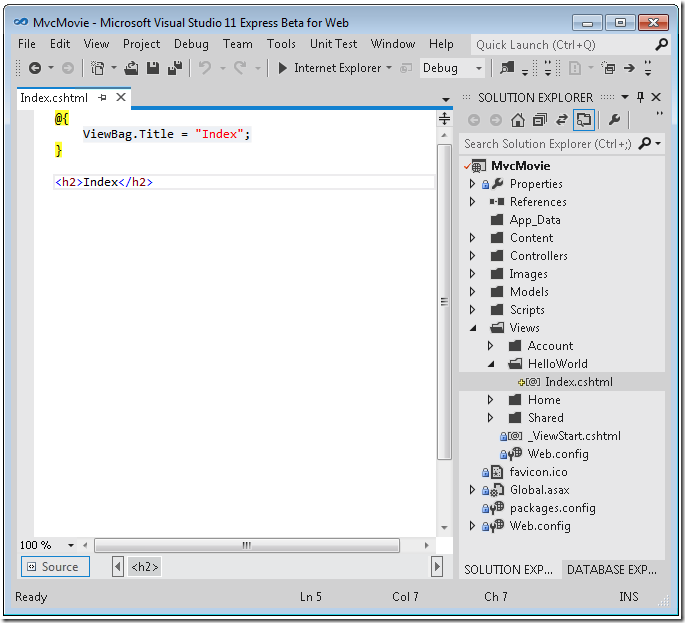Open the Tools menu

[x=281, y=44]
